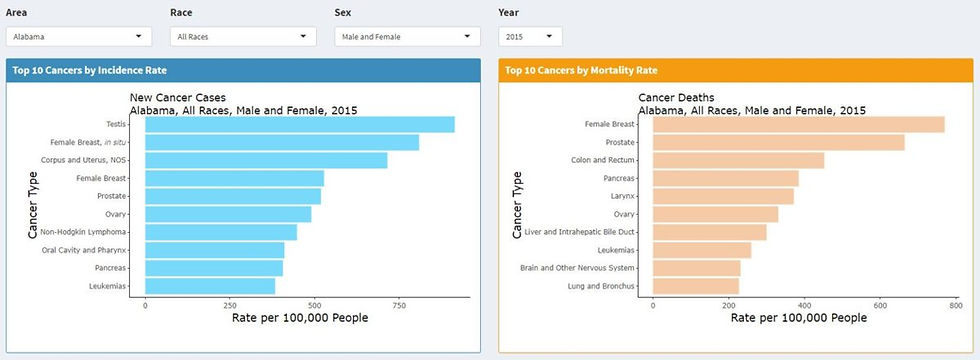Open the Year dropdown showing 2015
The image size is (980, 360).
point(531,36)
